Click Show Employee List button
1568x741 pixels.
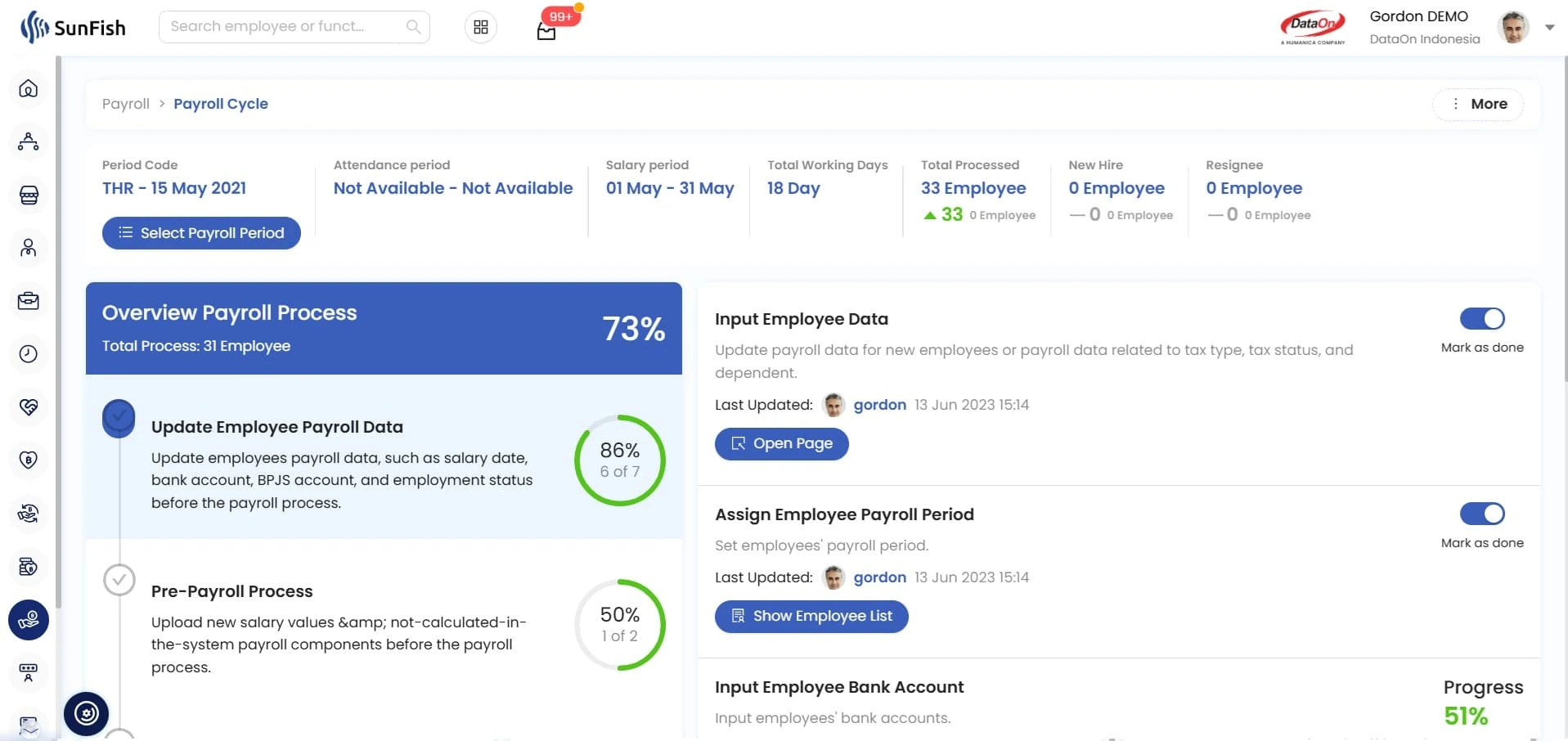point(811,616)
